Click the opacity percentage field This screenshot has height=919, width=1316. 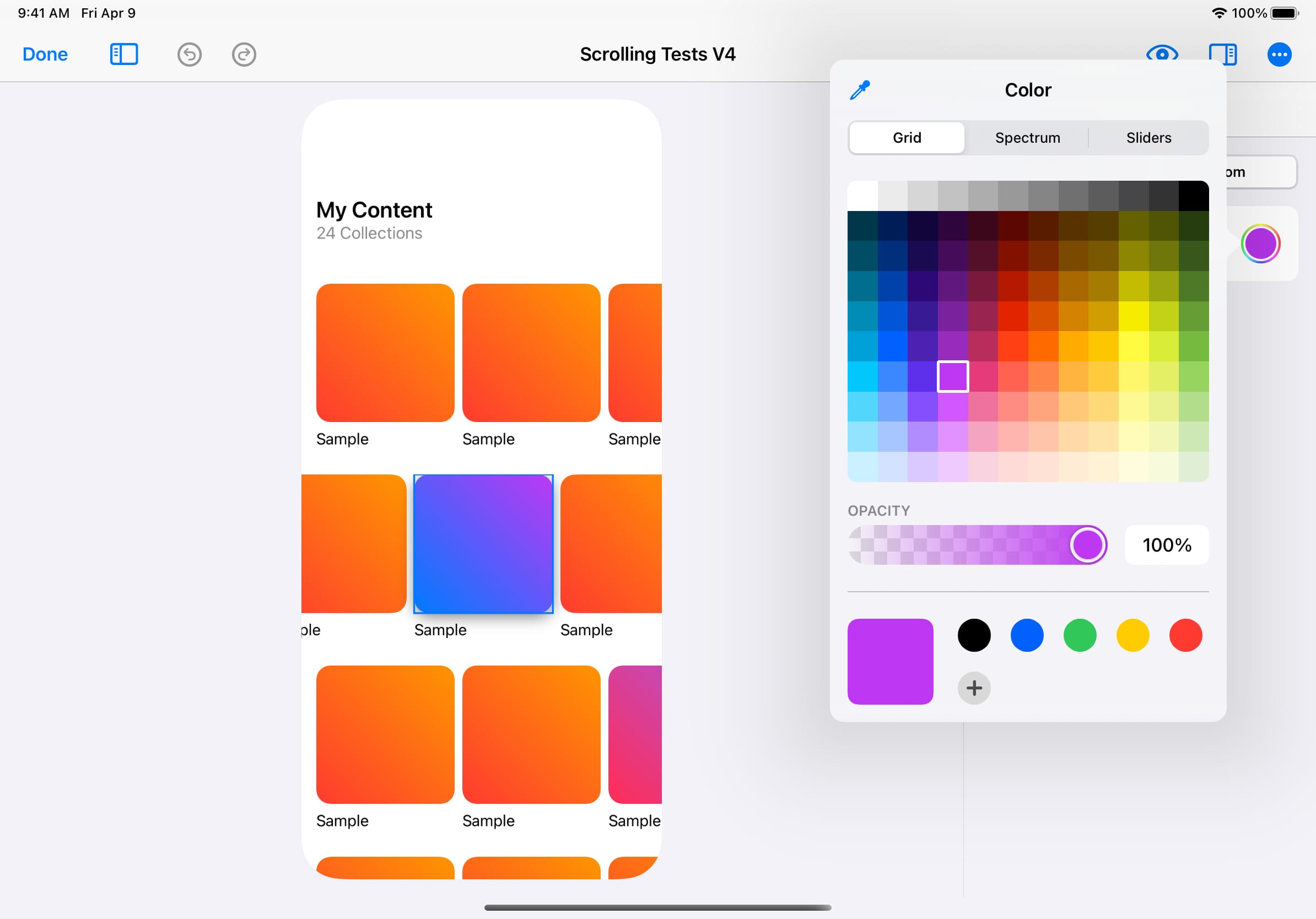(x=1167, y=544)
